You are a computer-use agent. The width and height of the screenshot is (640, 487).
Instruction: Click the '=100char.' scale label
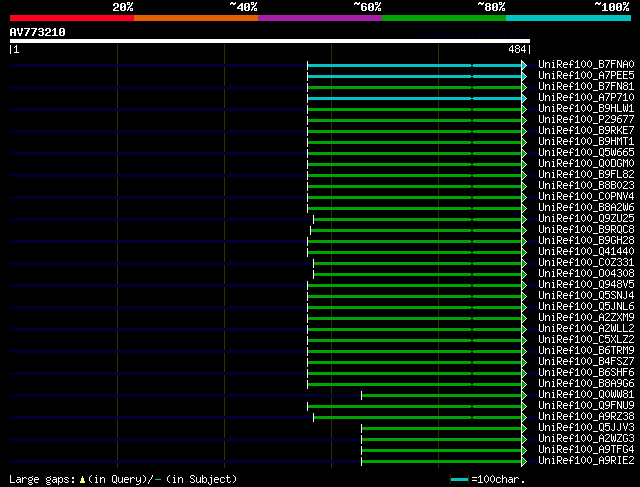tap(498, 479)
